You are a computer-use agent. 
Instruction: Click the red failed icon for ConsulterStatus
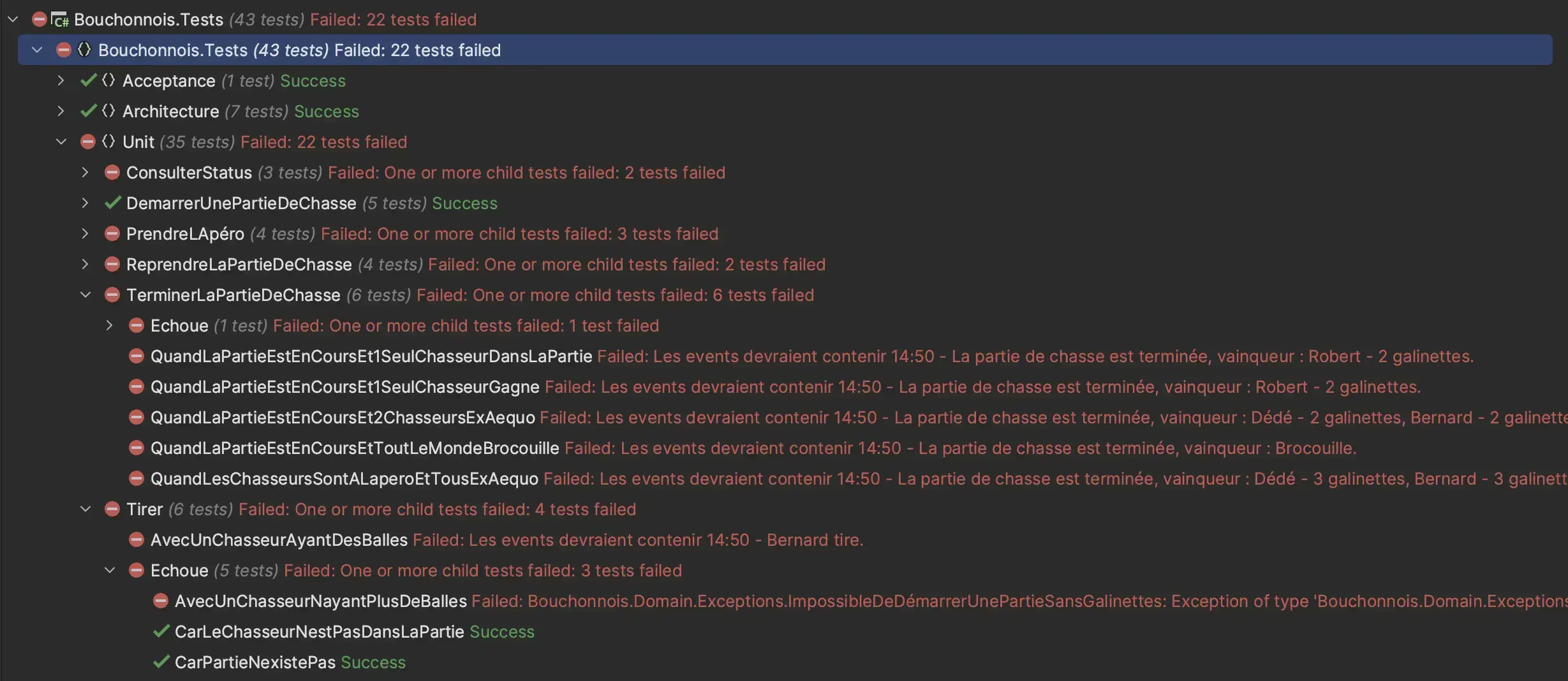(112, 172)
